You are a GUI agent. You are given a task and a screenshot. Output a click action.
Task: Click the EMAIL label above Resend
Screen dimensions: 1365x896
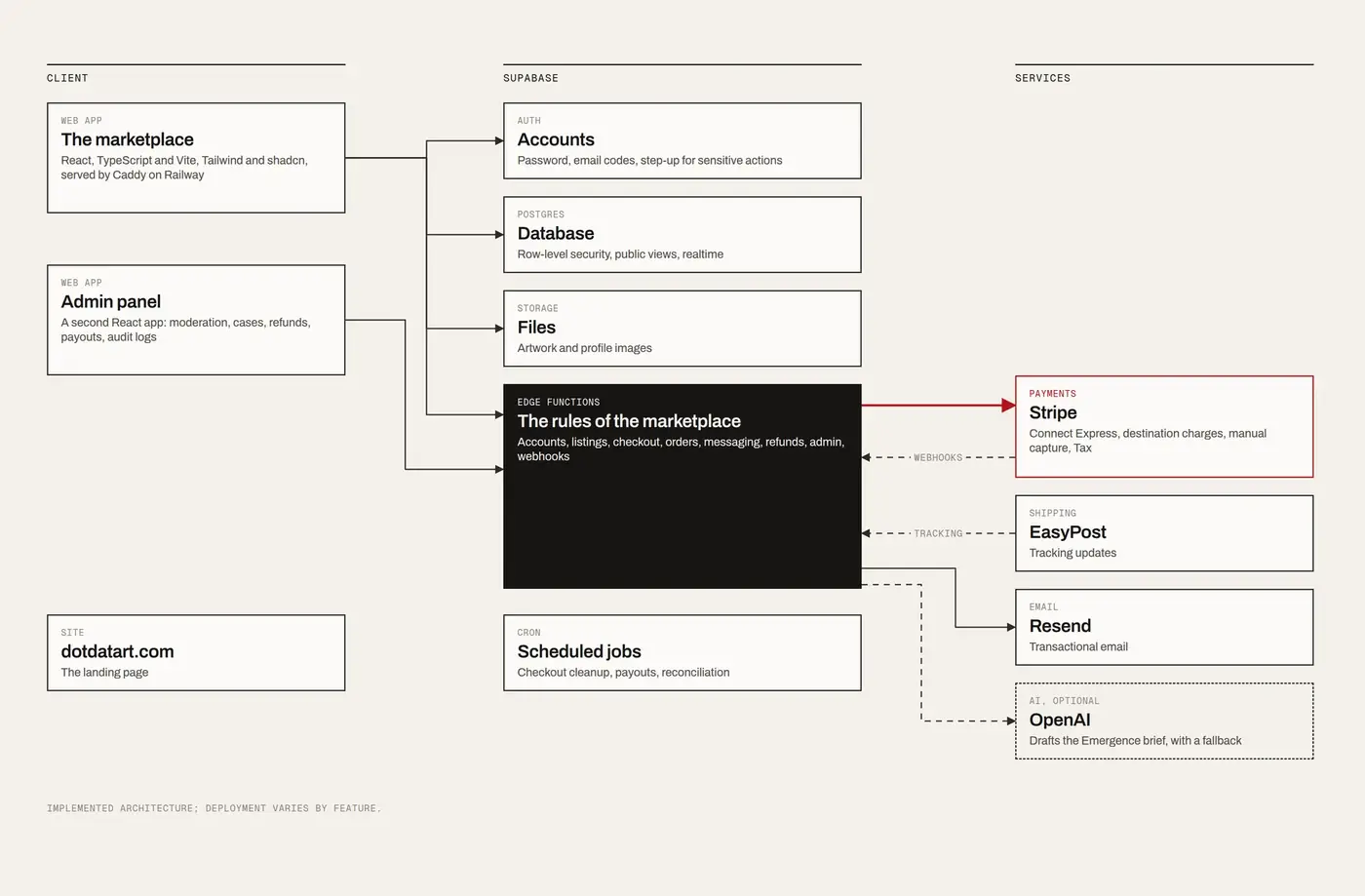1043,606
